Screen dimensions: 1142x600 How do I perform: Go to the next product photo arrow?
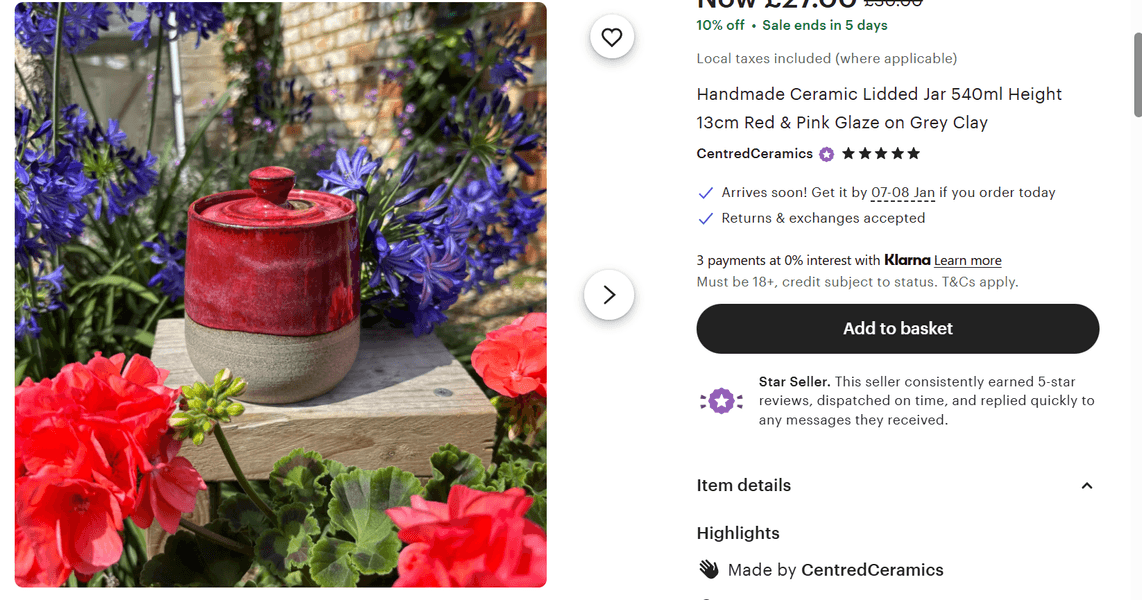pos(609,295)
